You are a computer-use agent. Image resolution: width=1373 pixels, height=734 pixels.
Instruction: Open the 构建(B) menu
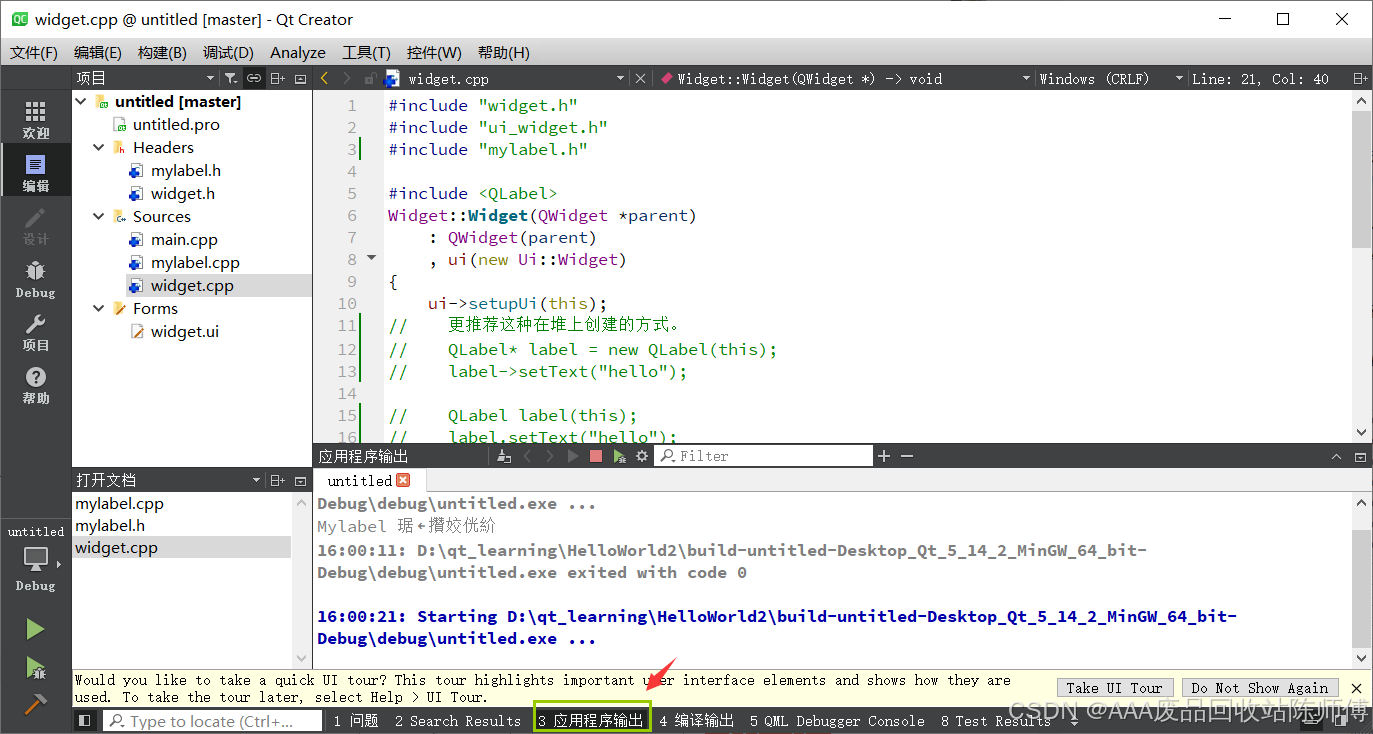click(162, 52)
